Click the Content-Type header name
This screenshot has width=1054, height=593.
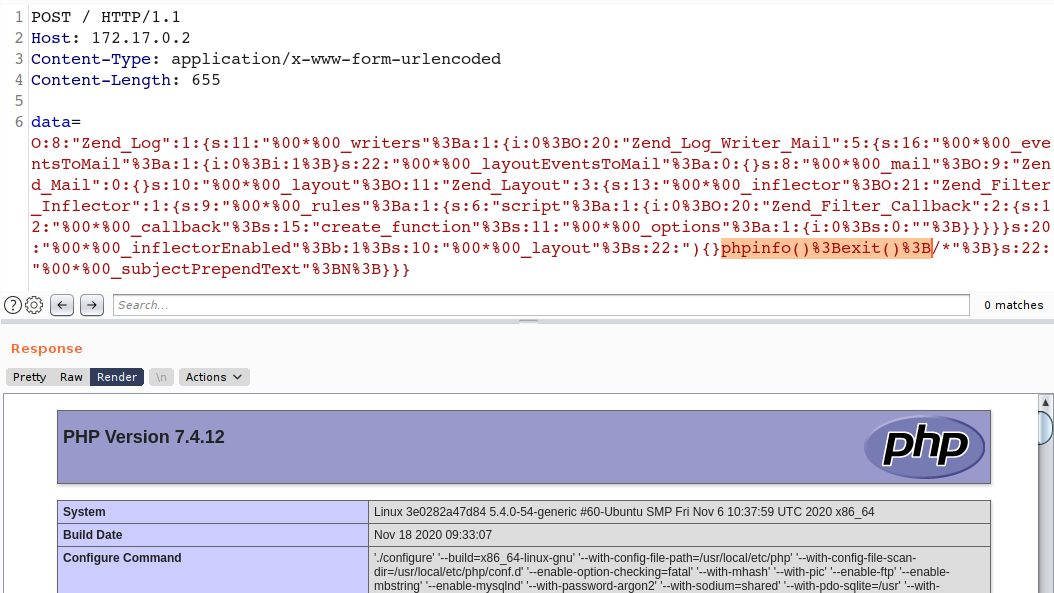91,59
